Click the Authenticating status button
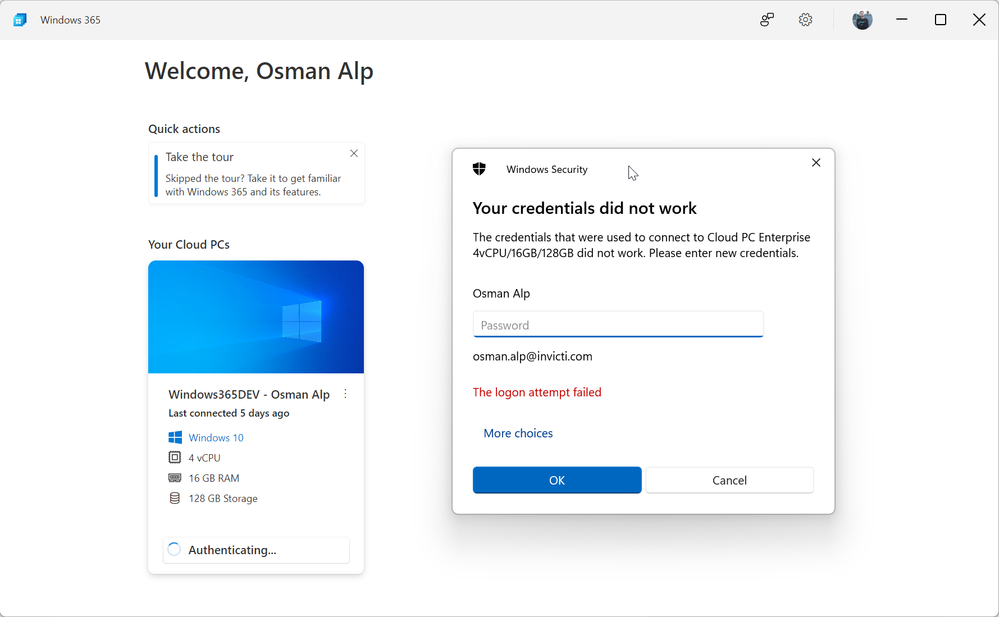This screenshot has height=617, width=999. [256, 550]
